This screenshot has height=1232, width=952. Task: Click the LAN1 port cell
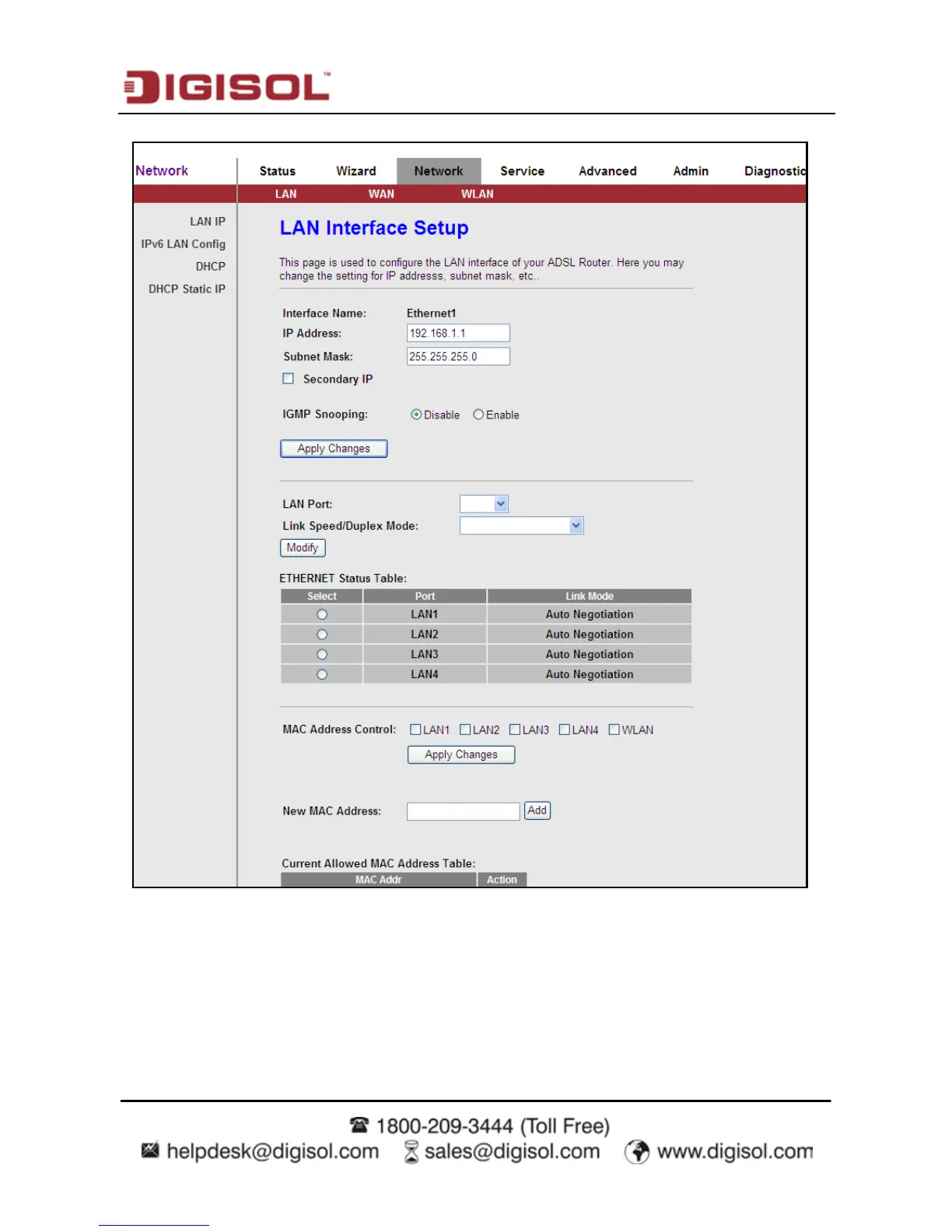pyautogui.click(x=425, y=614)
